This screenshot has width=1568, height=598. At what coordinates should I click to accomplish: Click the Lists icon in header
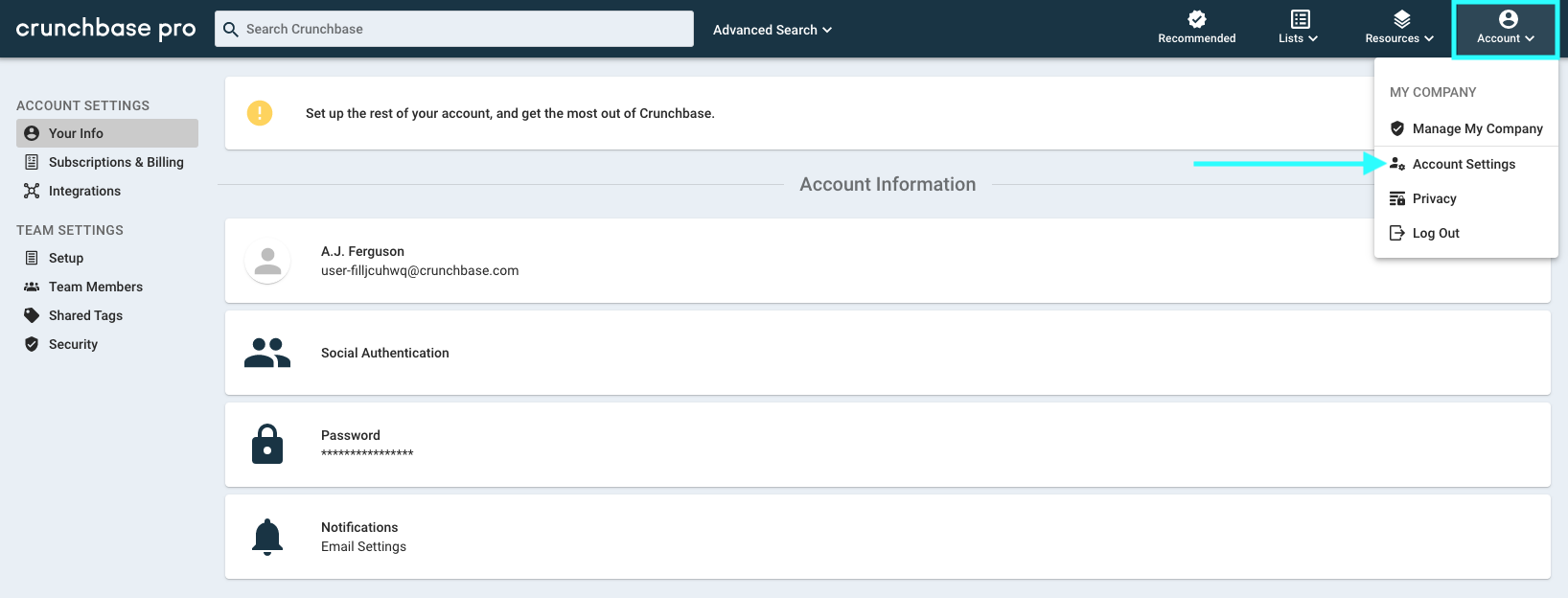1301,18
